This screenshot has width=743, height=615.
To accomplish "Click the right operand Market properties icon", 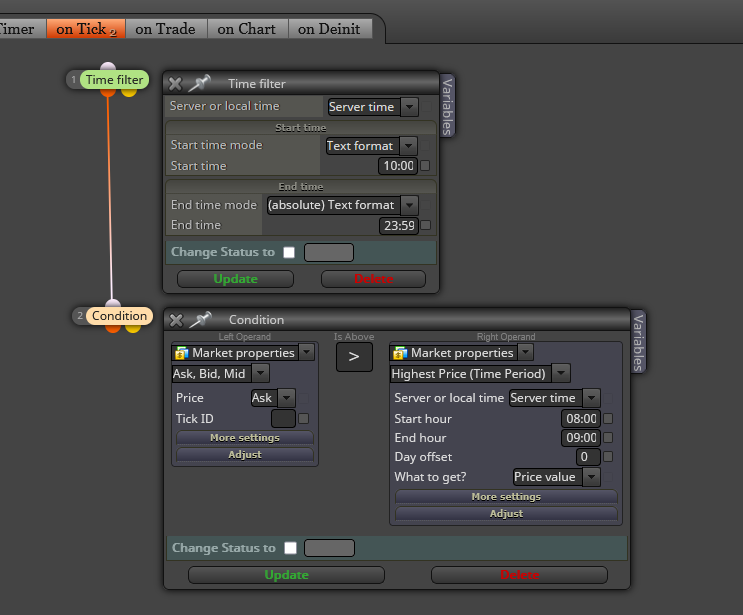I will pos(400,353).
